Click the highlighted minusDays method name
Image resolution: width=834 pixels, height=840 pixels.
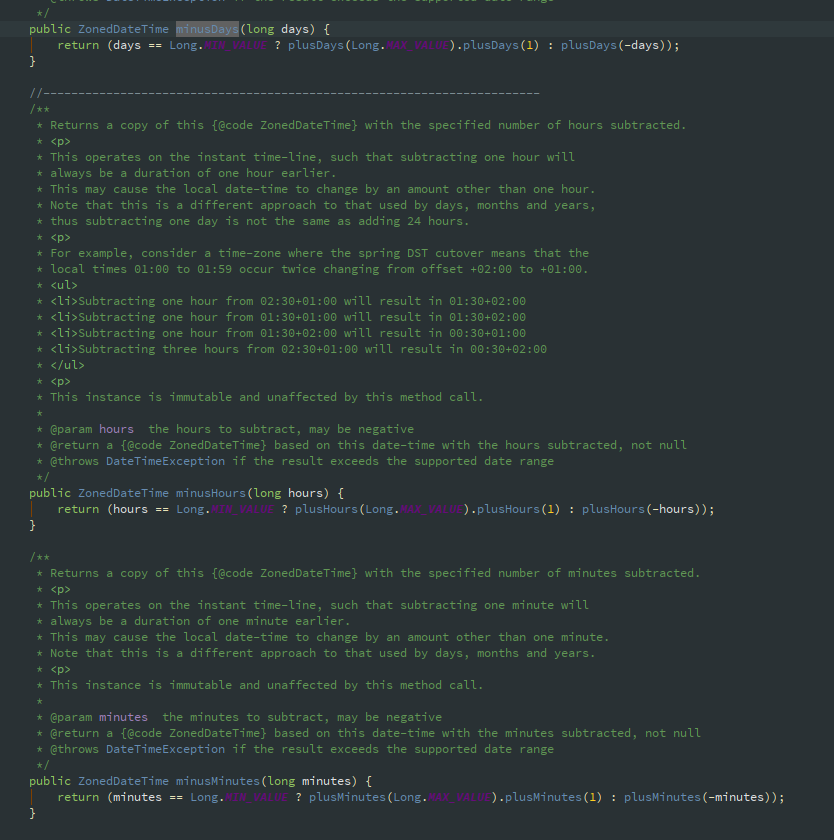[207, 29]
